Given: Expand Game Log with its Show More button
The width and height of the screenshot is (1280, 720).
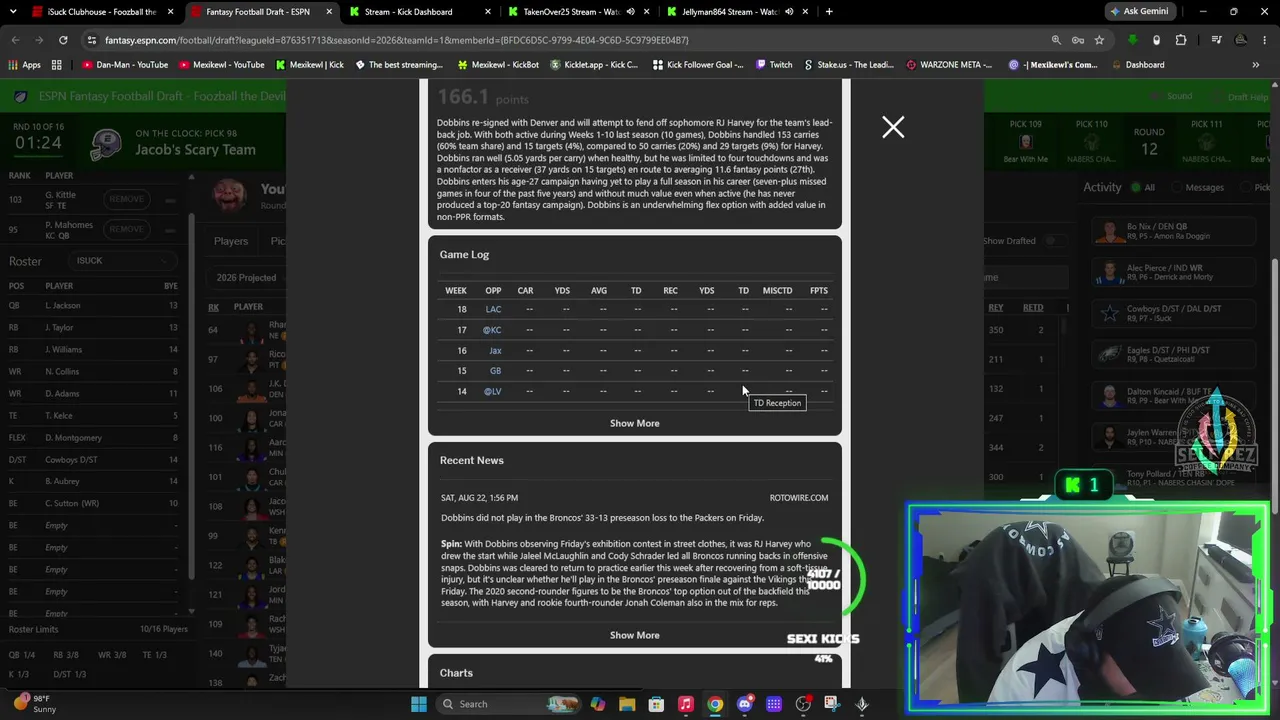Looking at the screenshot, I should coord(635,423).
